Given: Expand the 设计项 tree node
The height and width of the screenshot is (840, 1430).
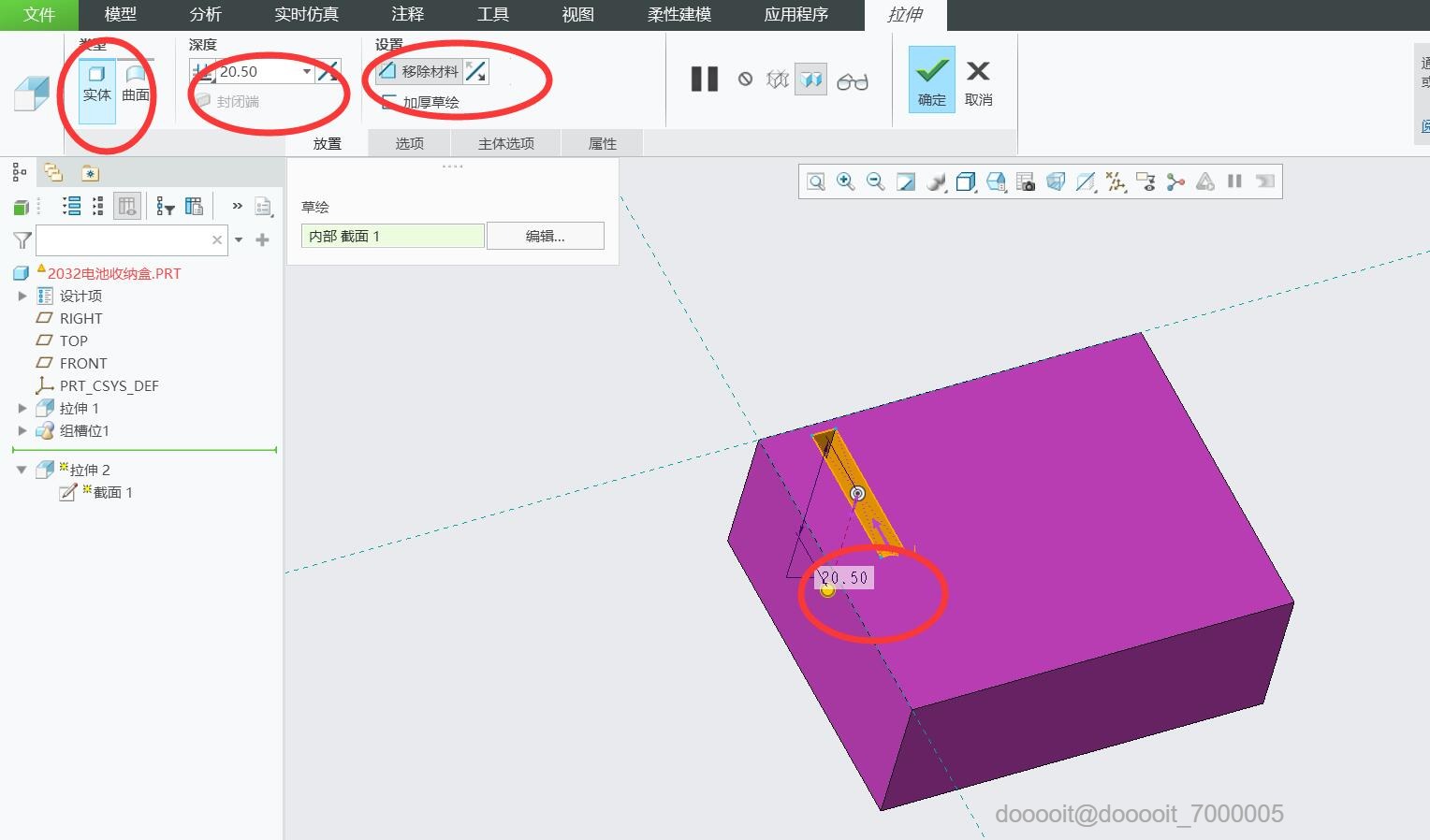Looking at the screenshot, I should [22, 296].
